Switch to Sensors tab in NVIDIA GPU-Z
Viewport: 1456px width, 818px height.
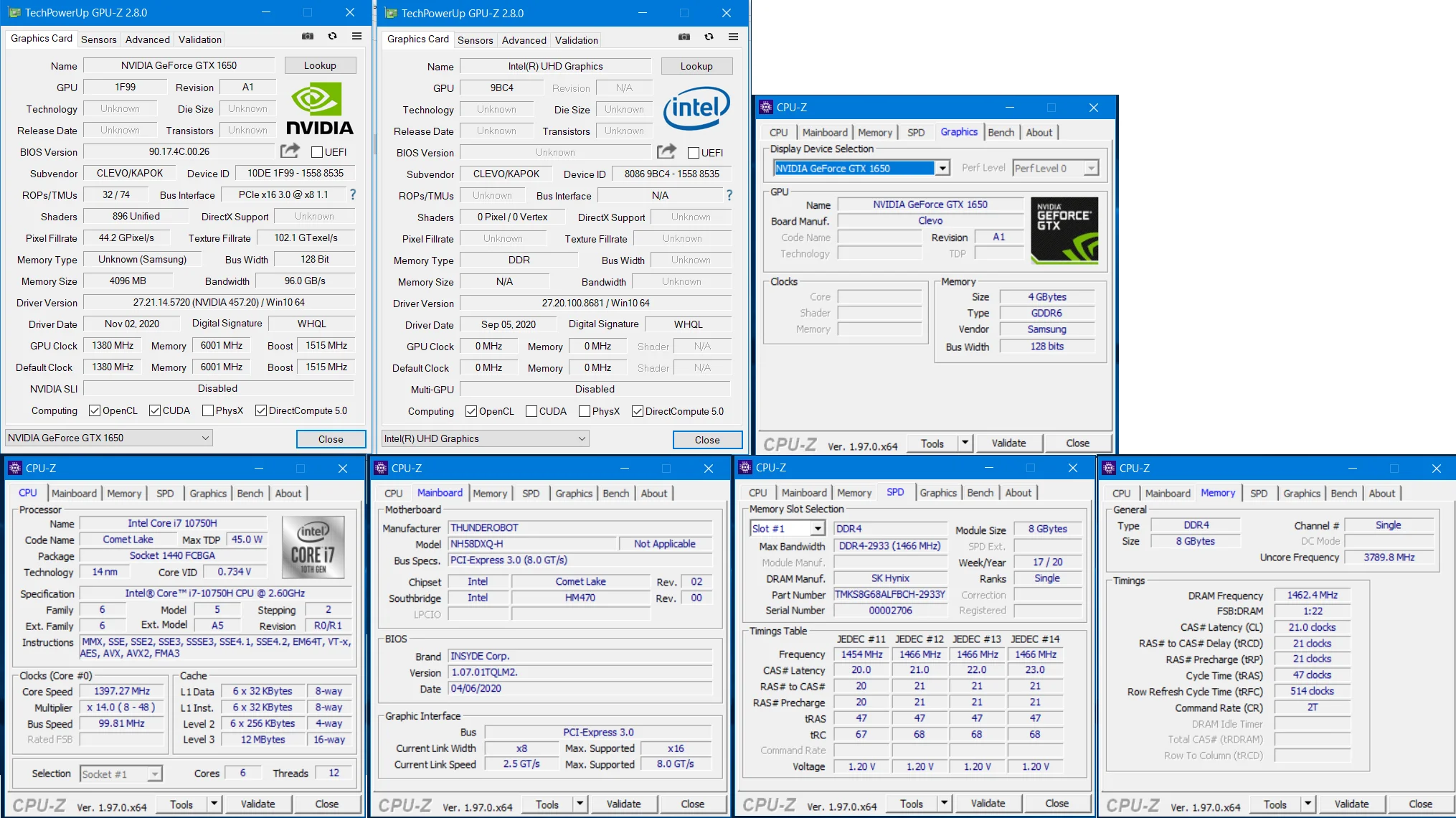pos(98,39)
